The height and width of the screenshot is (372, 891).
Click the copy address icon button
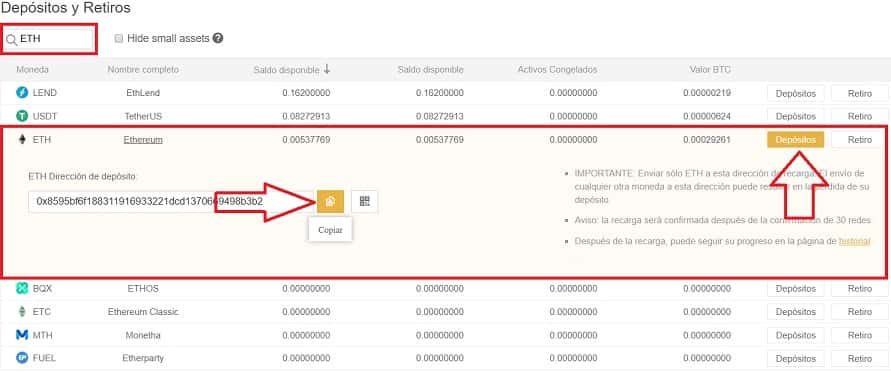click(x=330, y=201)
